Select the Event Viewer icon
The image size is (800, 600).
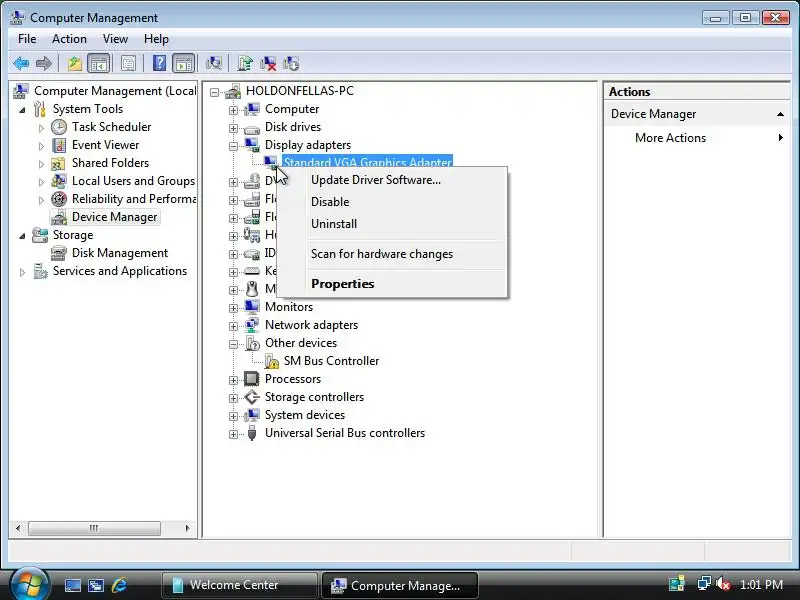pos(59,145)
